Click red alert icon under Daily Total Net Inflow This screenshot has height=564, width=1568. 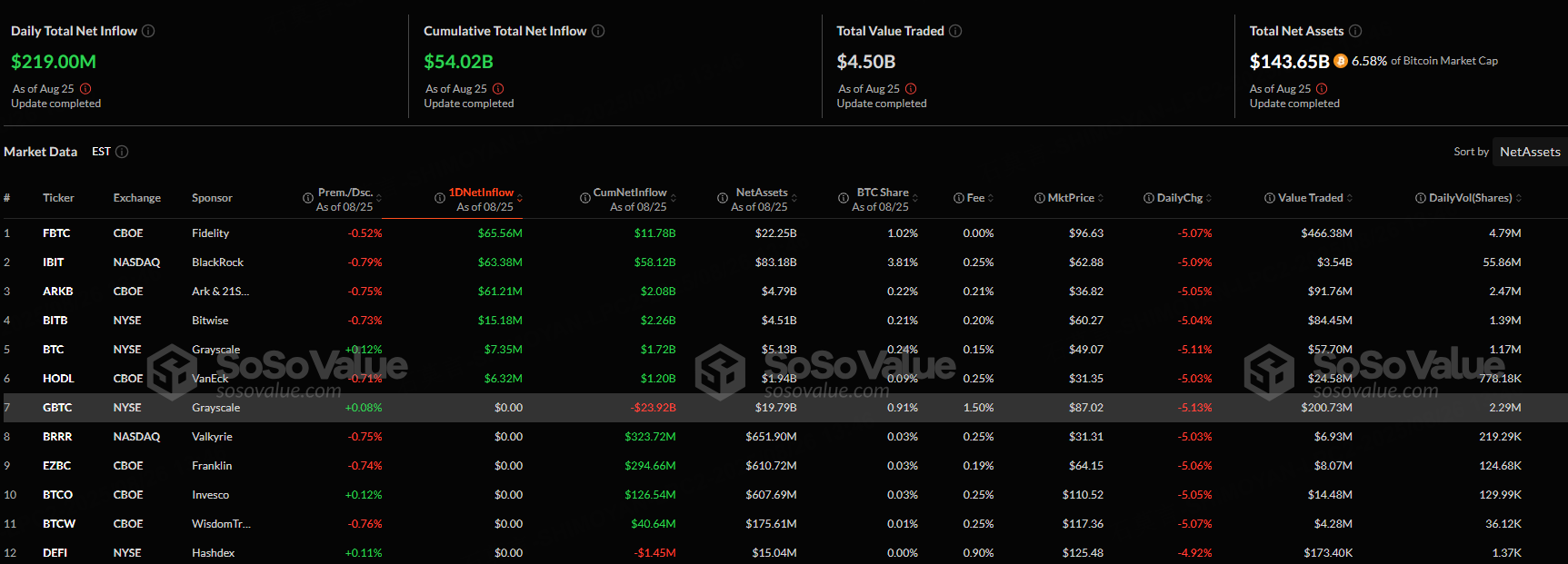point(85,89)
